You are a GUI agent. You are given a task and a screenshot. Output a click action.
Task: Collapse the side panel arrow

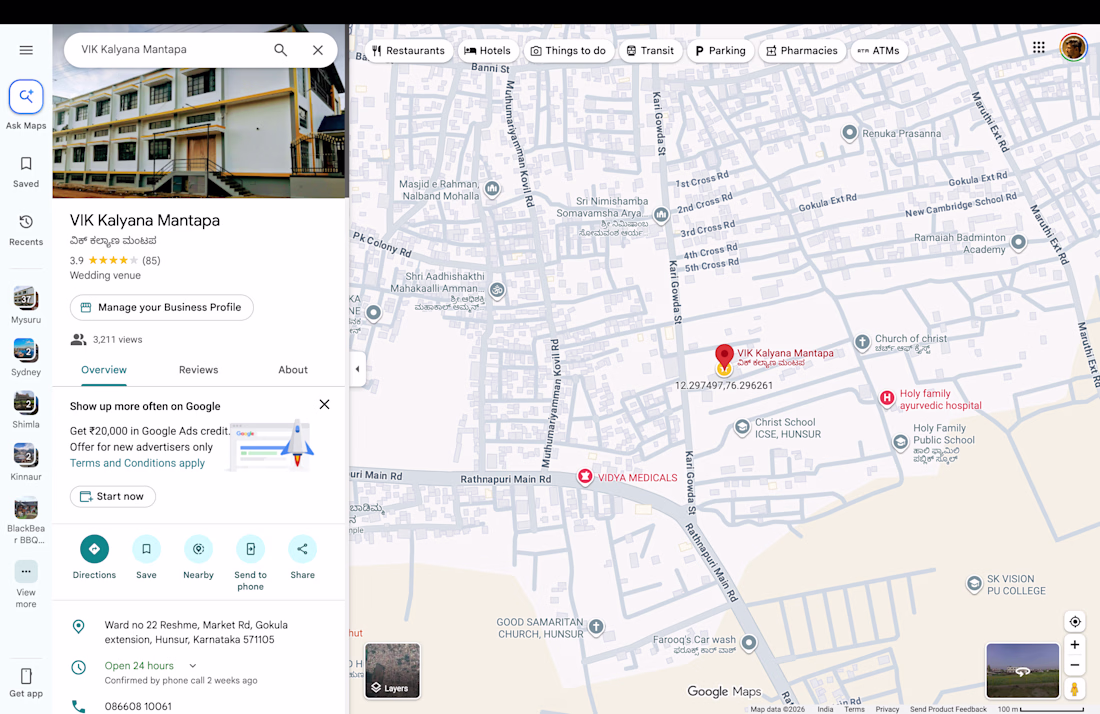pos(357,369)
